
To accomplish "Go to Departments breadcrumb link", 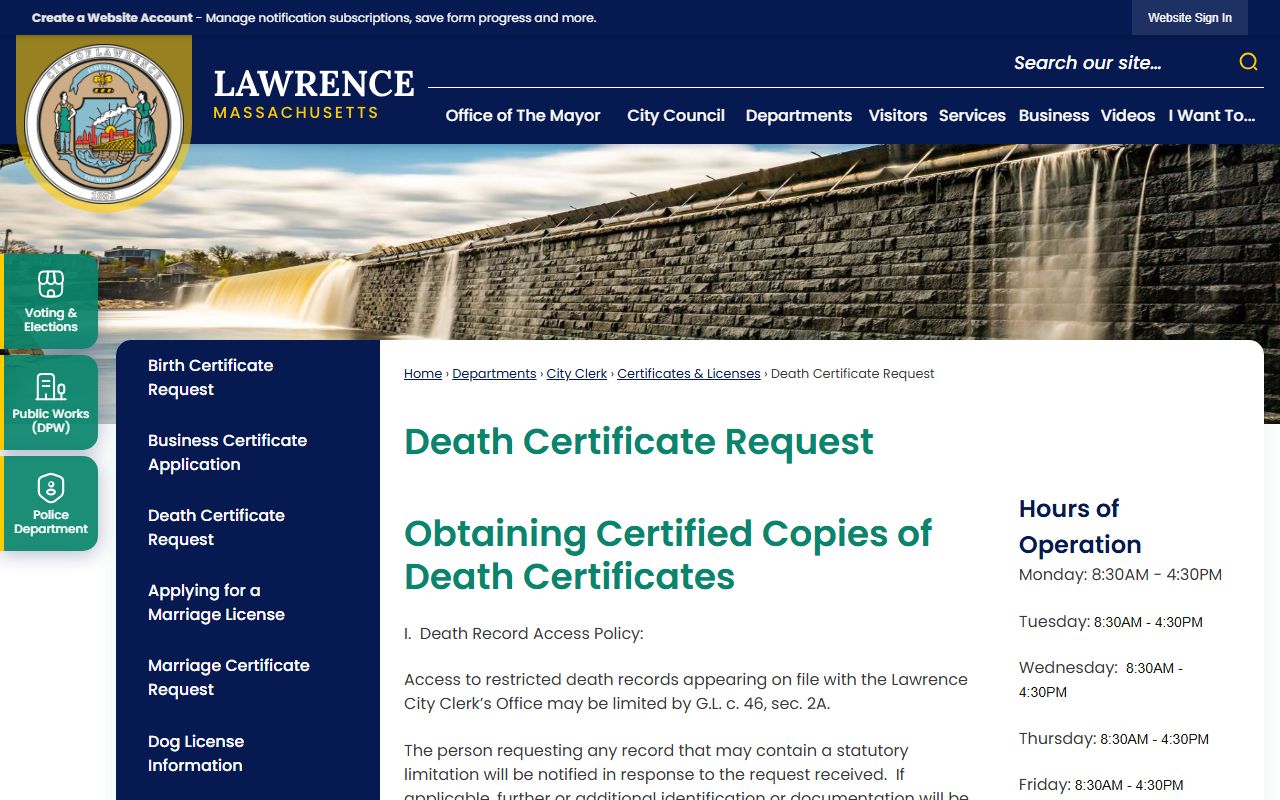I will coord(494,373).
